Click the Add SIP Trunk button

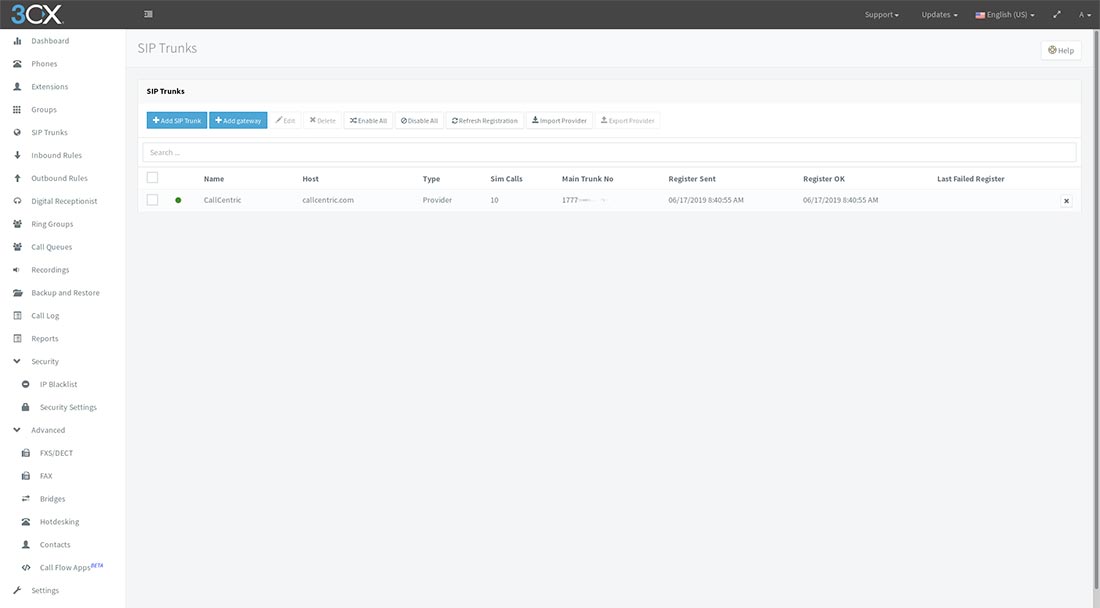176,119
